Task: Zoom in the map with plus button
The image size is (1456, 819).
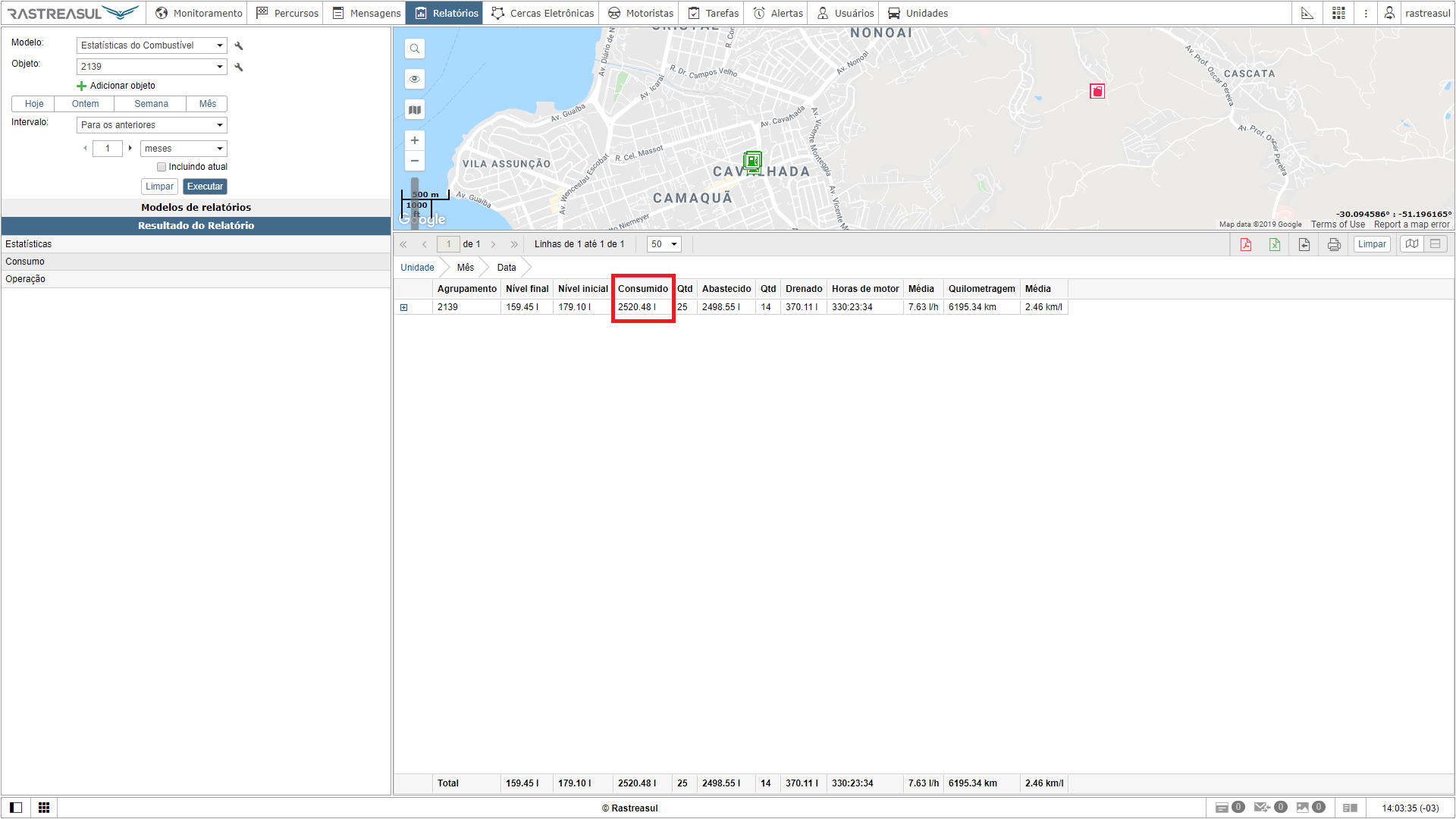Action: pos(415,140)
